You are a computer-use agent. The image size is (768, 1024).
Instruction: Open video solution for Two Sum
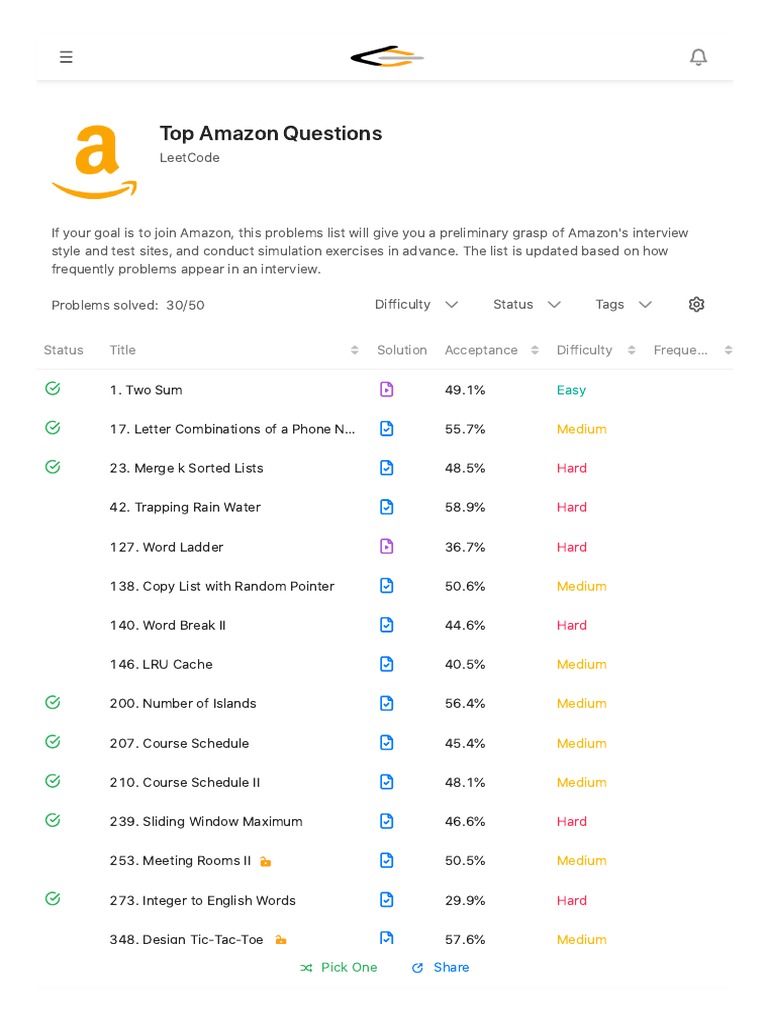coord(387,390)
